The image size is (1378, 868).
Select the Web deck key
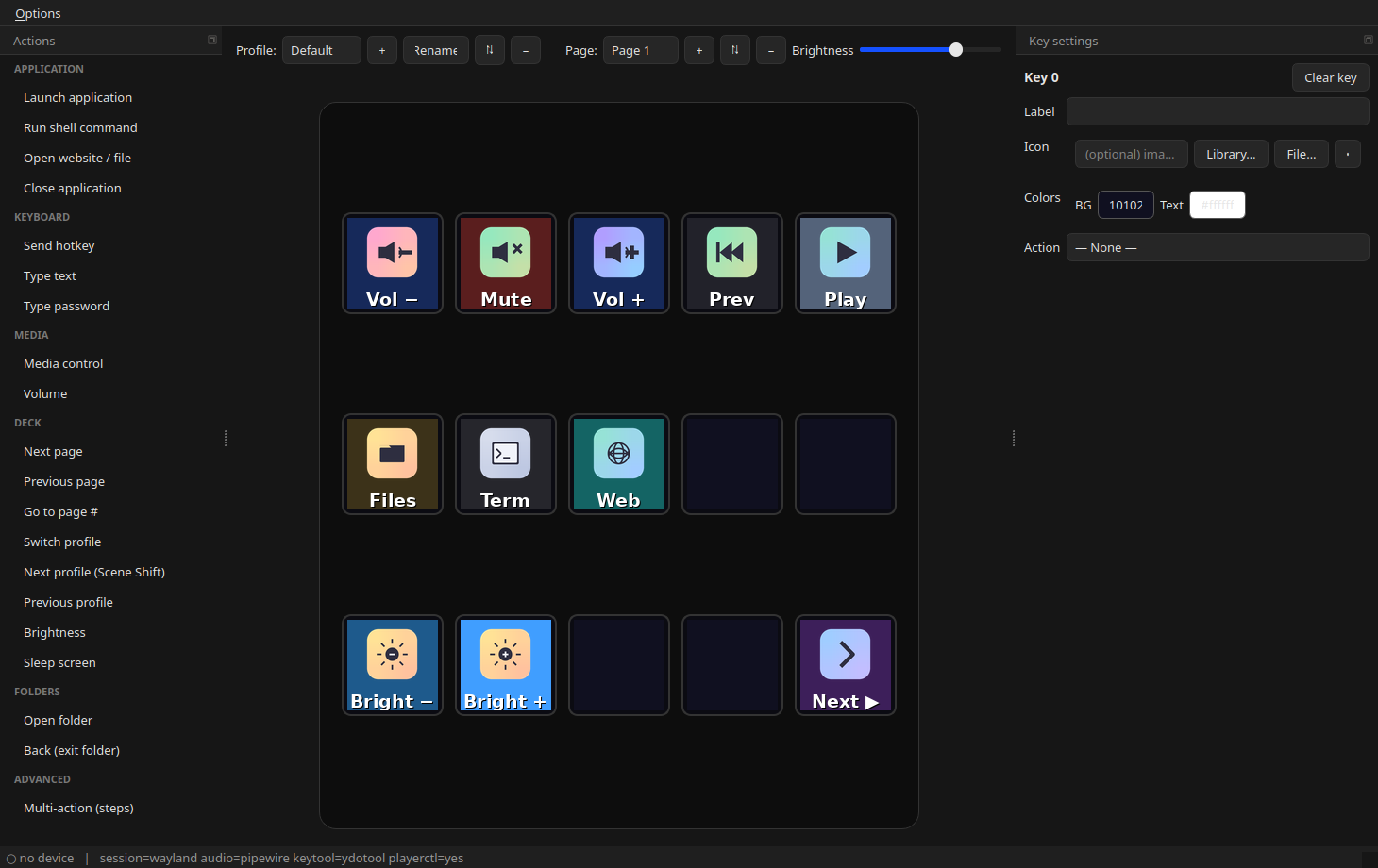[x=619, y=464]
